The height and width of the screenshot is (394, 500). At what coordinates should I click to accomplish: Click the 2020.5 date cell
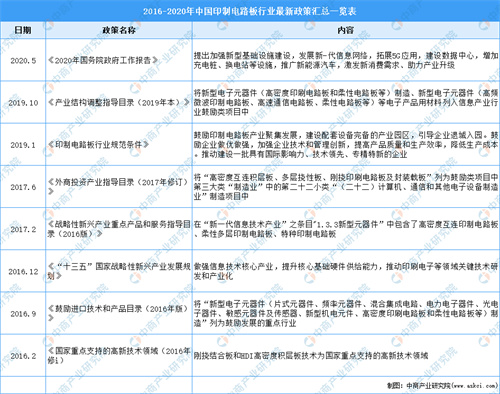tap(23, 60)
